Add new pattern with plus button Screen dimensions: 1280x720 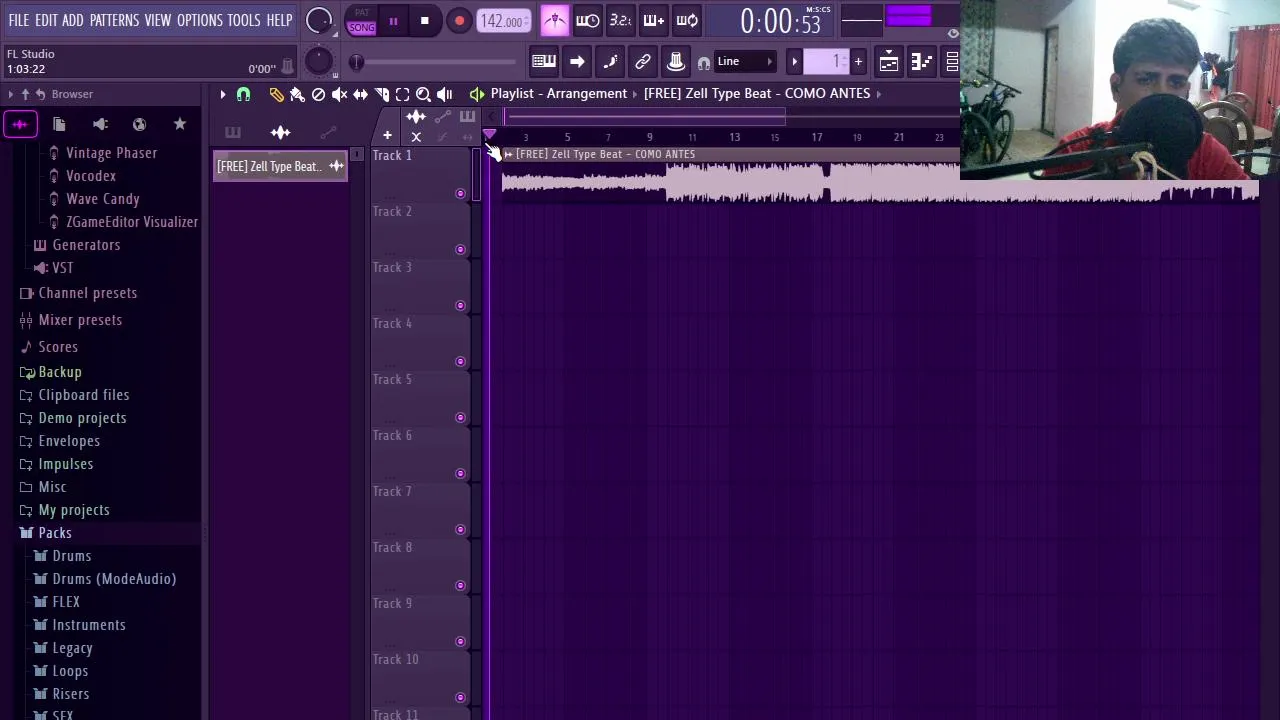(858, 62)
